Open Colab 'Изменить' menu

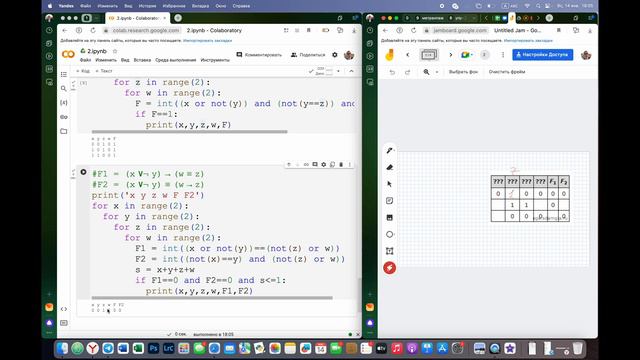[106, 60]
